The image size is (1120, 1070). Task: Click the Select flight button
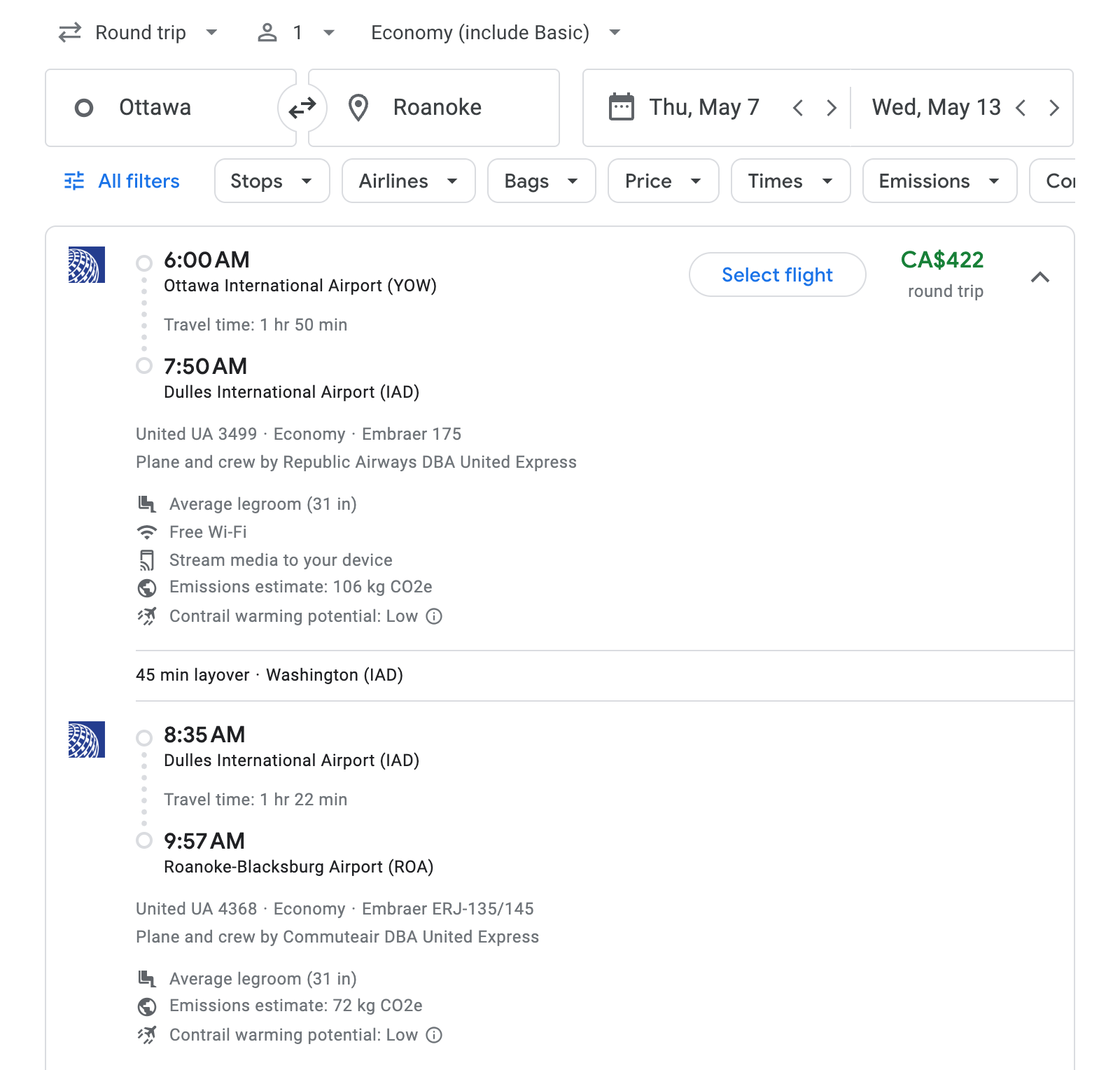click(776, 275)
